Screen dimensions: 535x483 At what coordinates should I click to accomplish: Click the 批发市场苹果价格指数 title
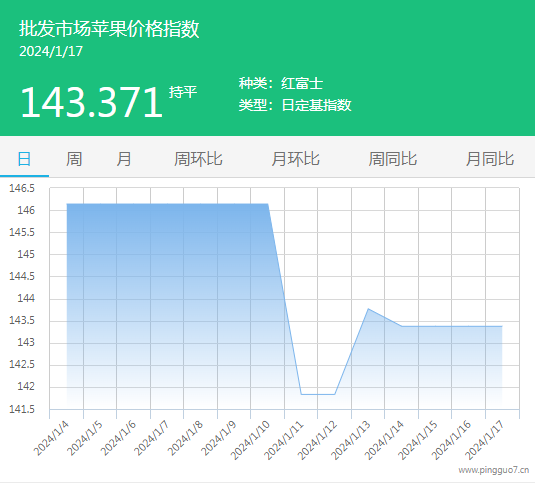109,28
